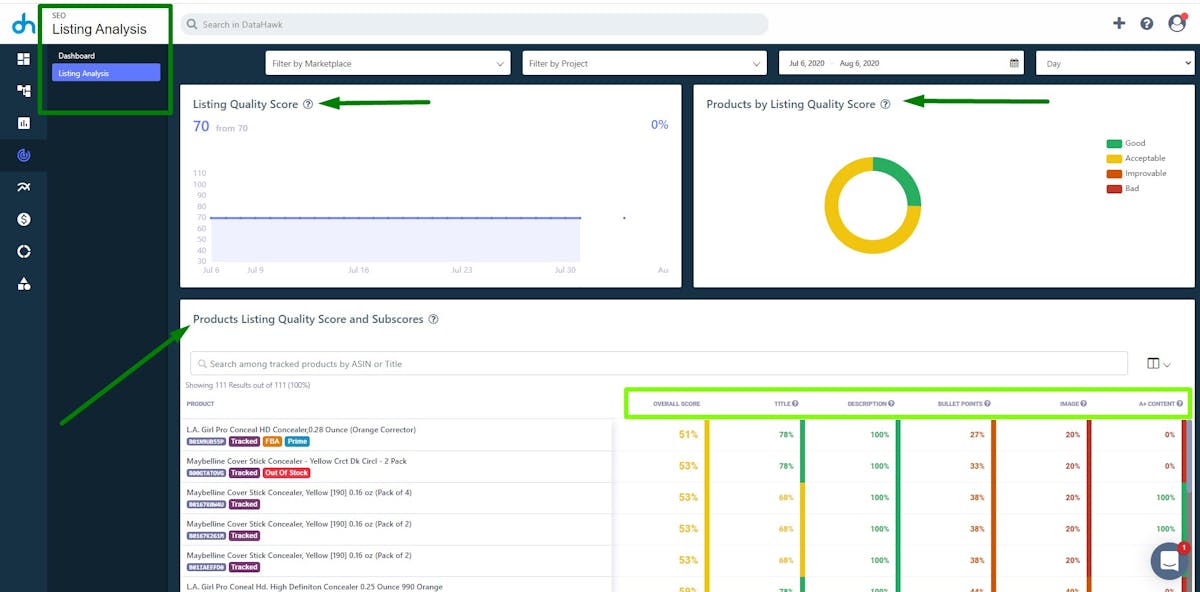The image size is (1200, 592).
Task: Click the Good legend swatch
Action: click(1113, 143)
